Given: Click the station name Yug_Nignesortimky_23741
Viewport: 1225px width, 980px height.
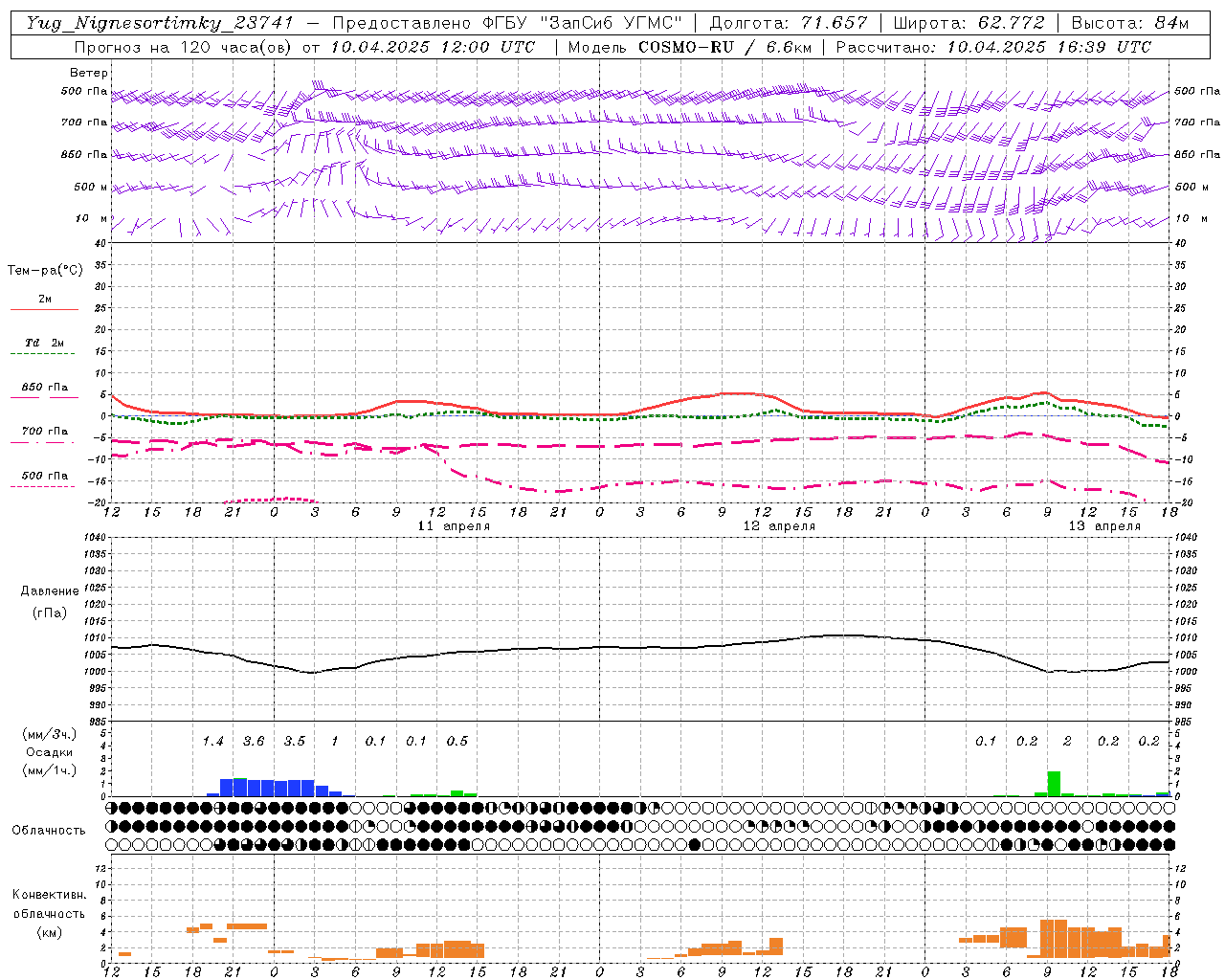Looking at the screenshot, I should tap(160, 23).
